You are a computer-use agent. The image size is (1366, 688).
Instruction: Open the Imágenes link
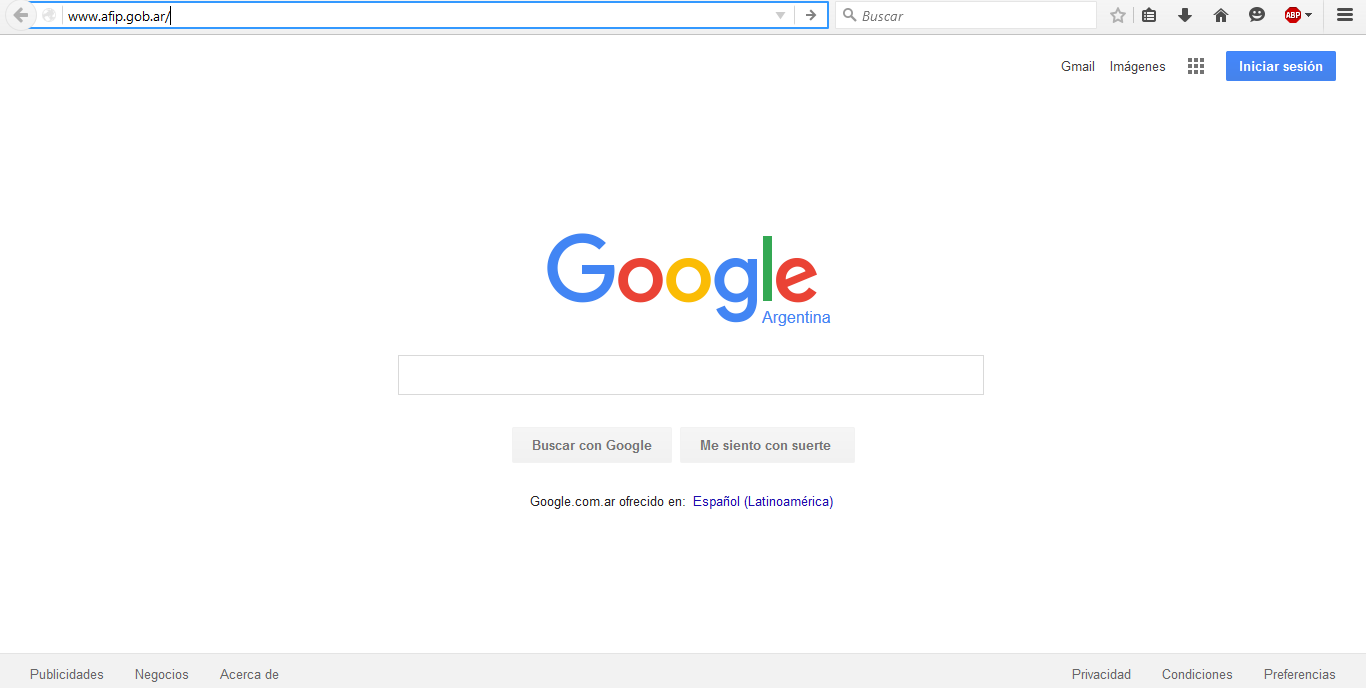click(1137, 66)
